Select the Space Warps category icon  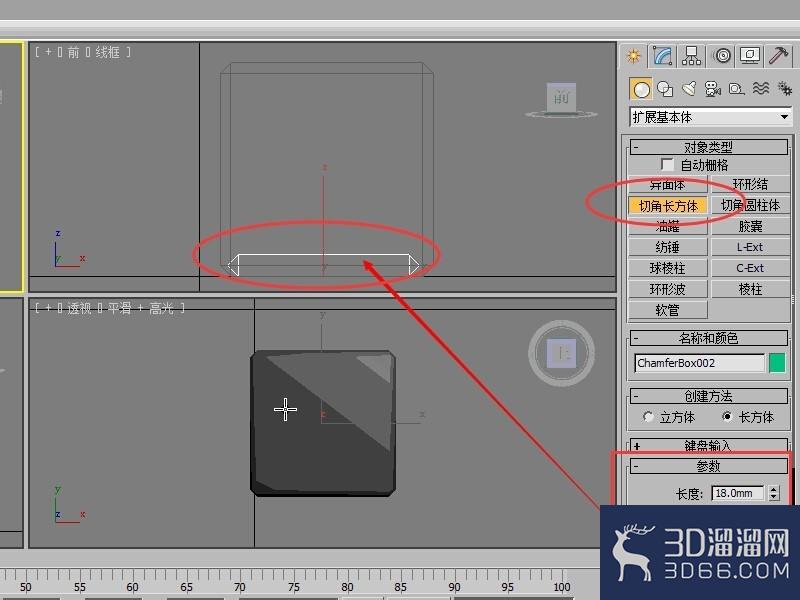coord(761,89)
